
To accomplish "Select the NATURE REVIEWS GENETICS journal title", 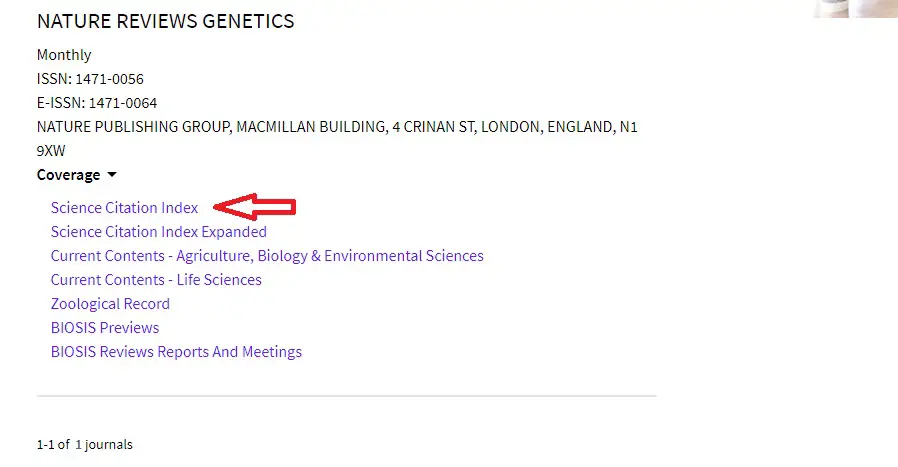I will pos(166,21).
